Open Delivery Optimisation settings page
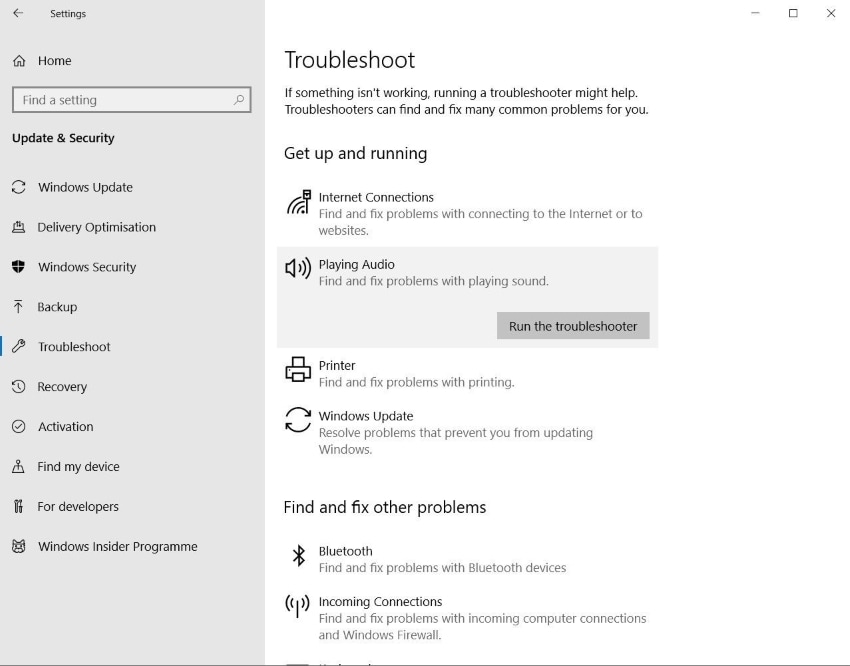 coord(96,227)
